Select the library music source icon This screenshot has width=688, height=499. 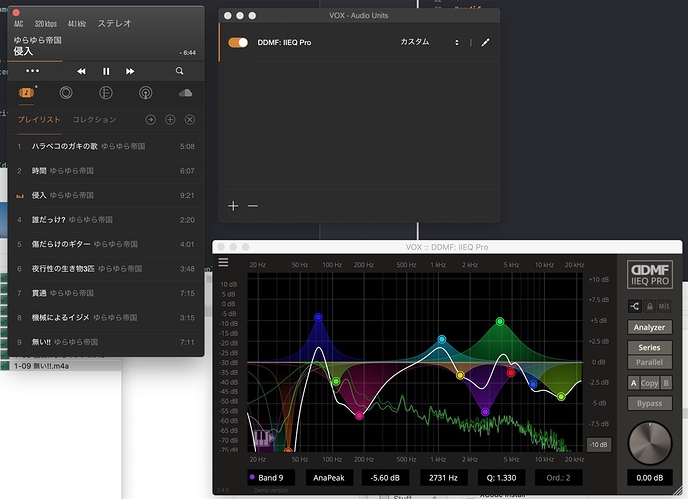pos(27,93)
